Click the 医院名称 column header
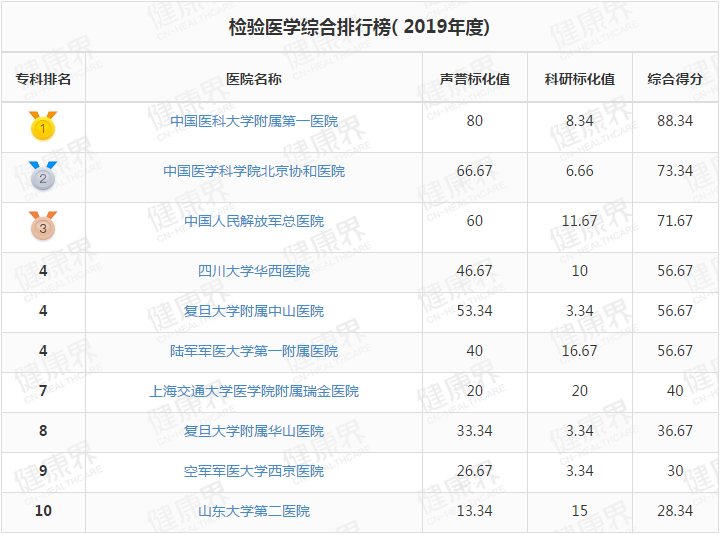Image resolution: width=721 pixels, height=535 pixels. (254, 79)
